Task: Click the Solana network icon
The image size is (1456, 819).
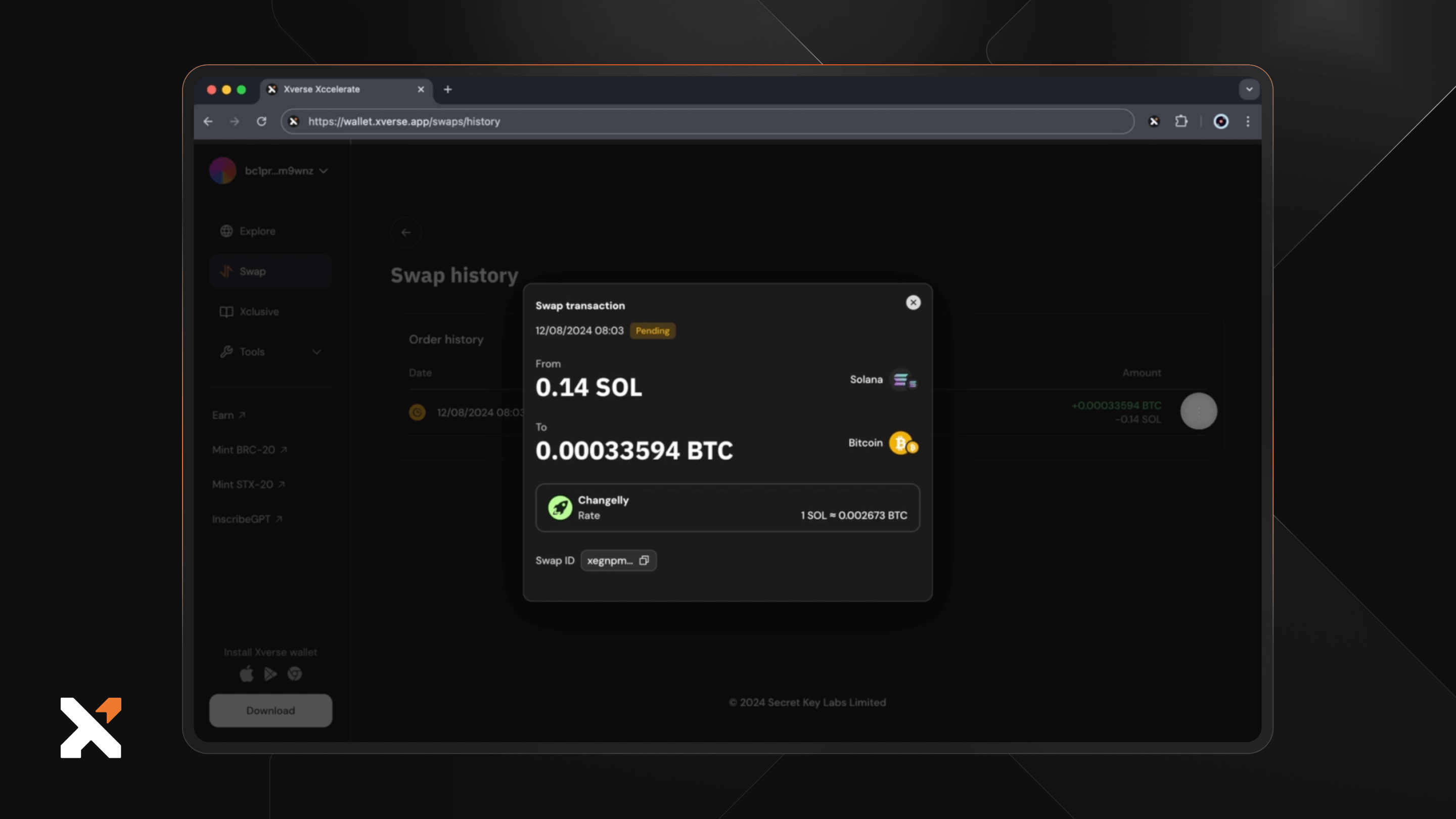Action: 903,380
